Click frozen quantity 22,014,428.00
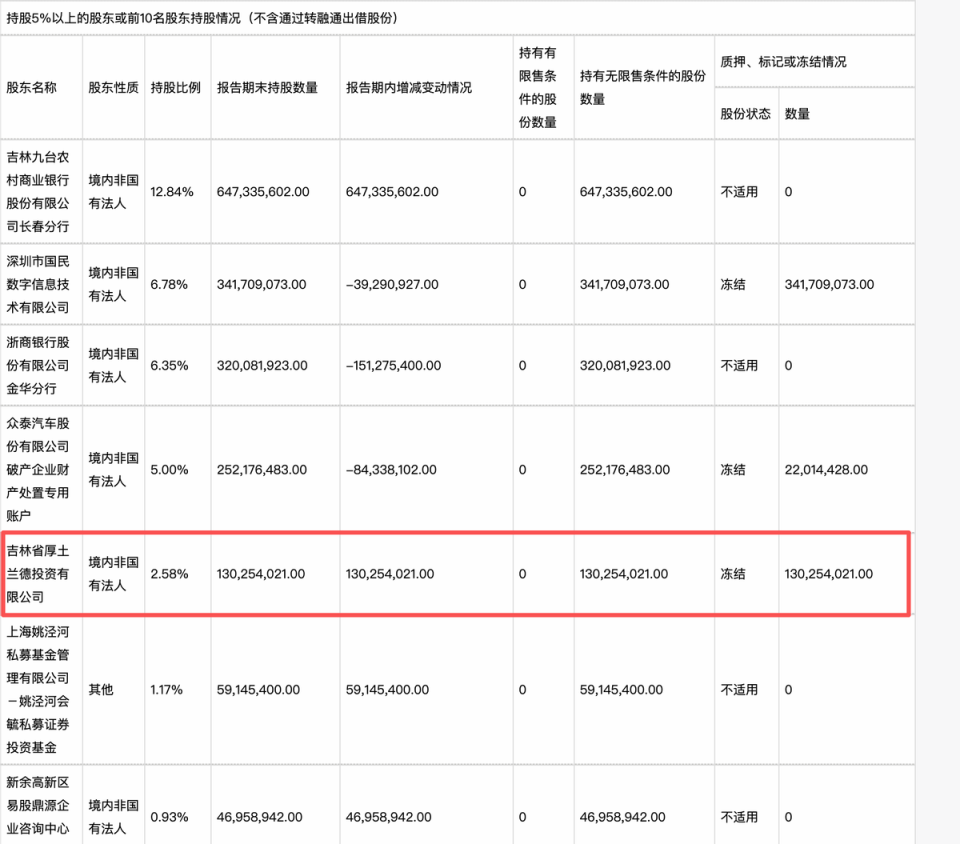This screenshot has height=844, width=960. point(826,469)
